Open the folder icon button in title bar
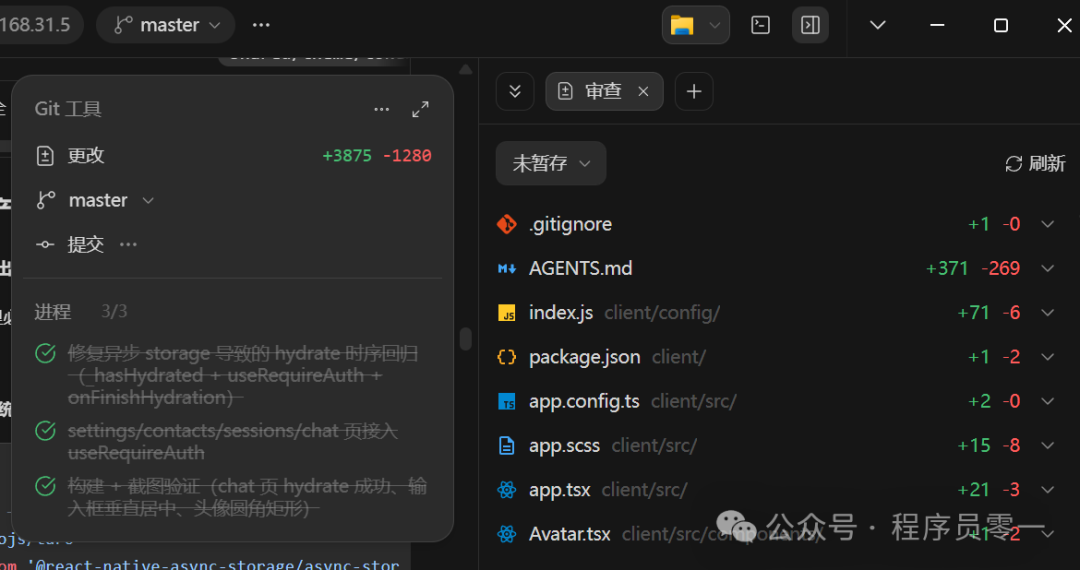Screen dimensions: 1080x570 [682, 25]
